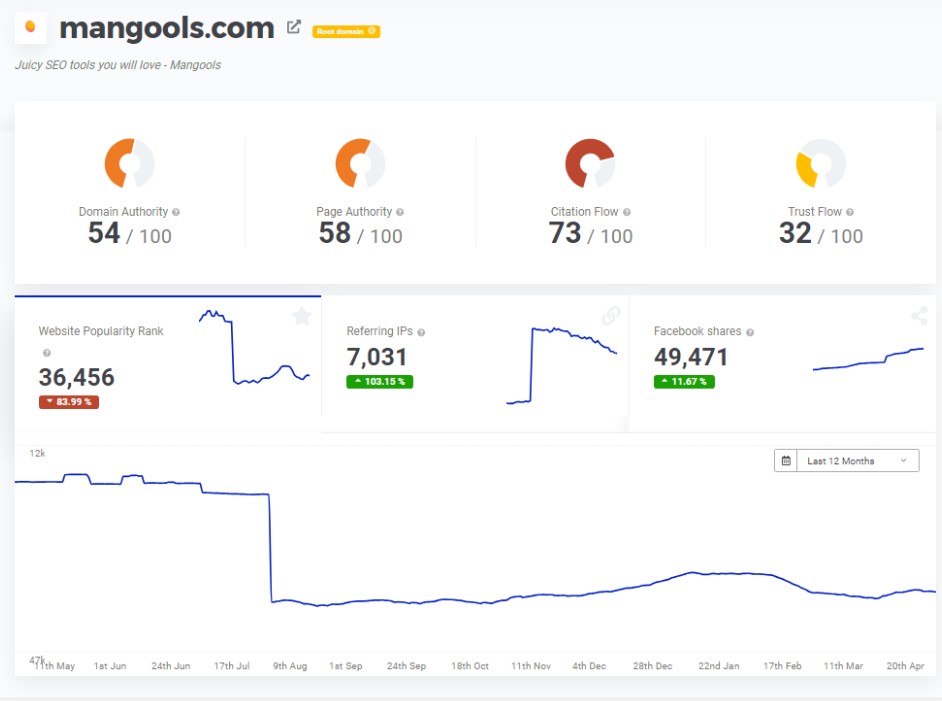Screen dimensions: 942x701
Task: Open Citation Flow help icon
Action: tap(627, 212)
